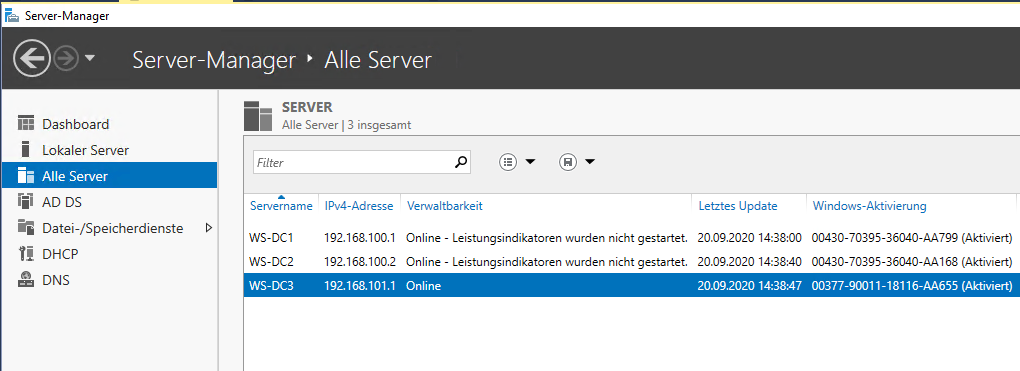Click the Lokaler Server icon in sidebar
The width and height of the screenshot is (1020, 371).
[x=25, y=150]
